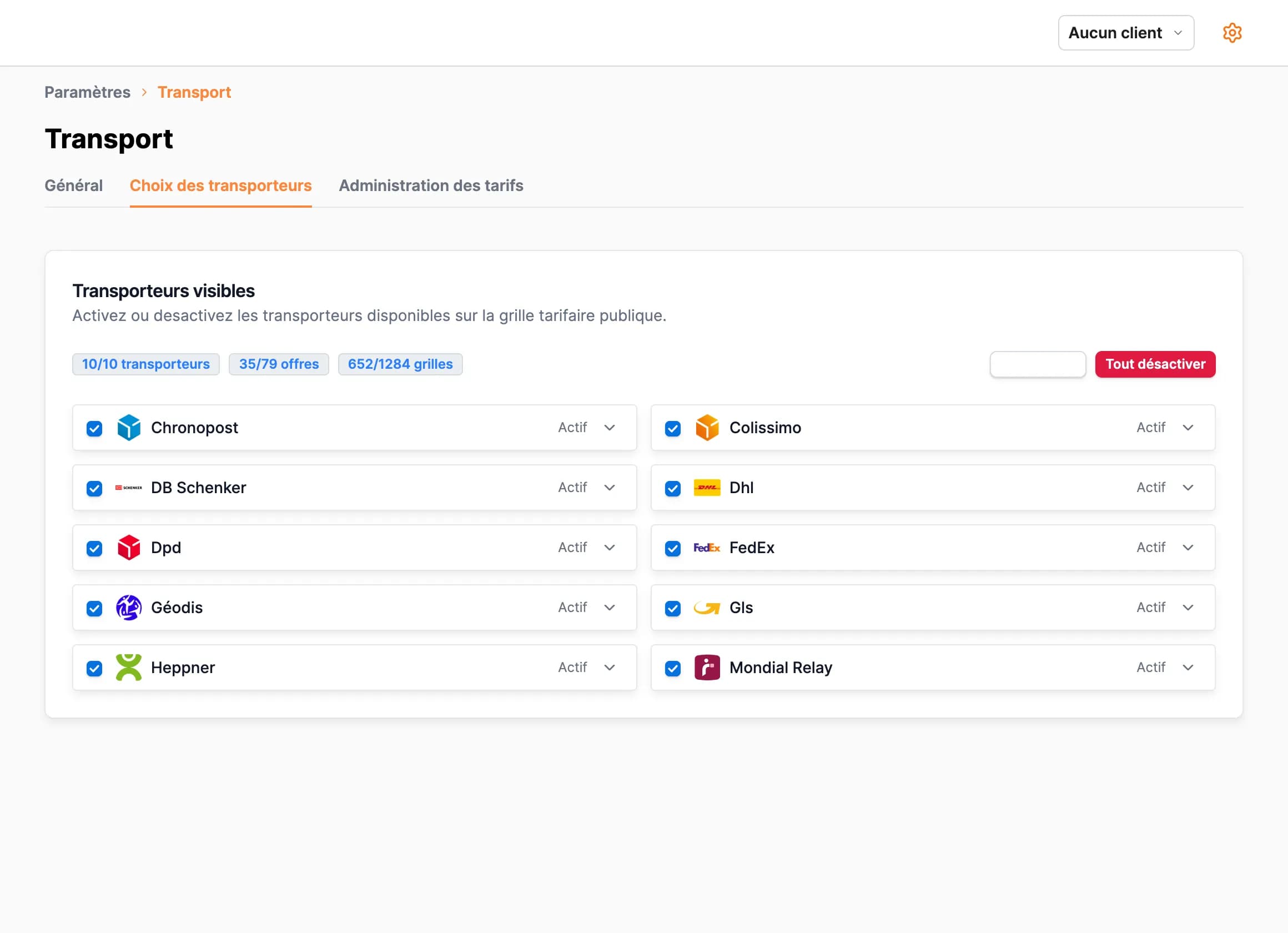This screenshot has height=933, width=1288.
Task: Click the Dpd red cube logo
Action: pyautogui.click(x=129, y=548)
